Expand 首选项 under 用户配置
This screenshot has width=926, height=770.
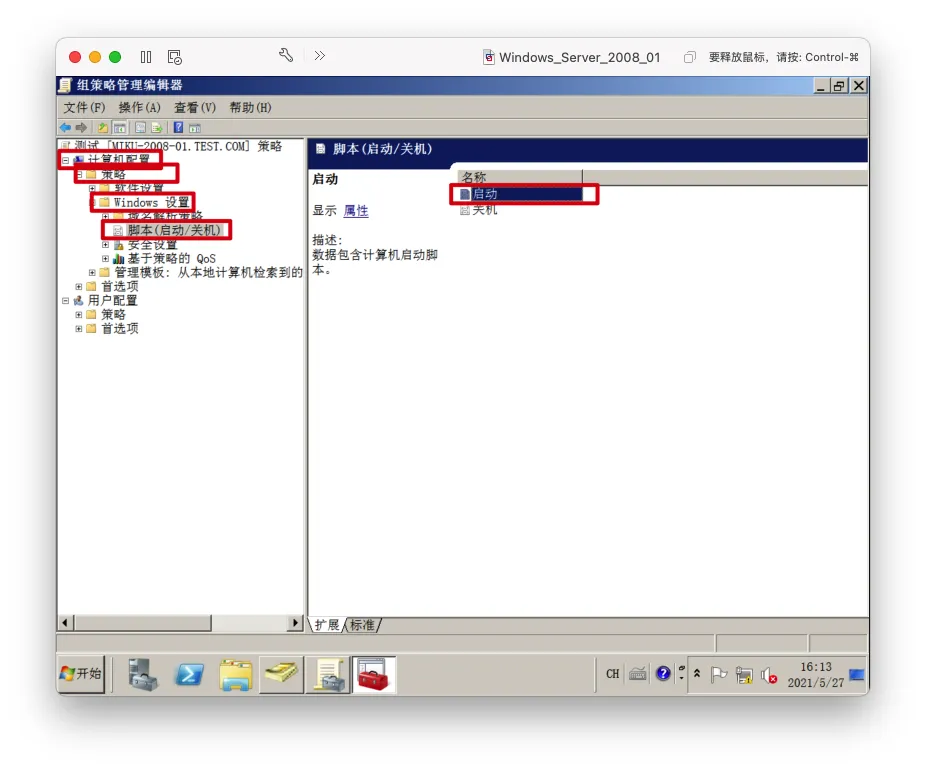79,329
